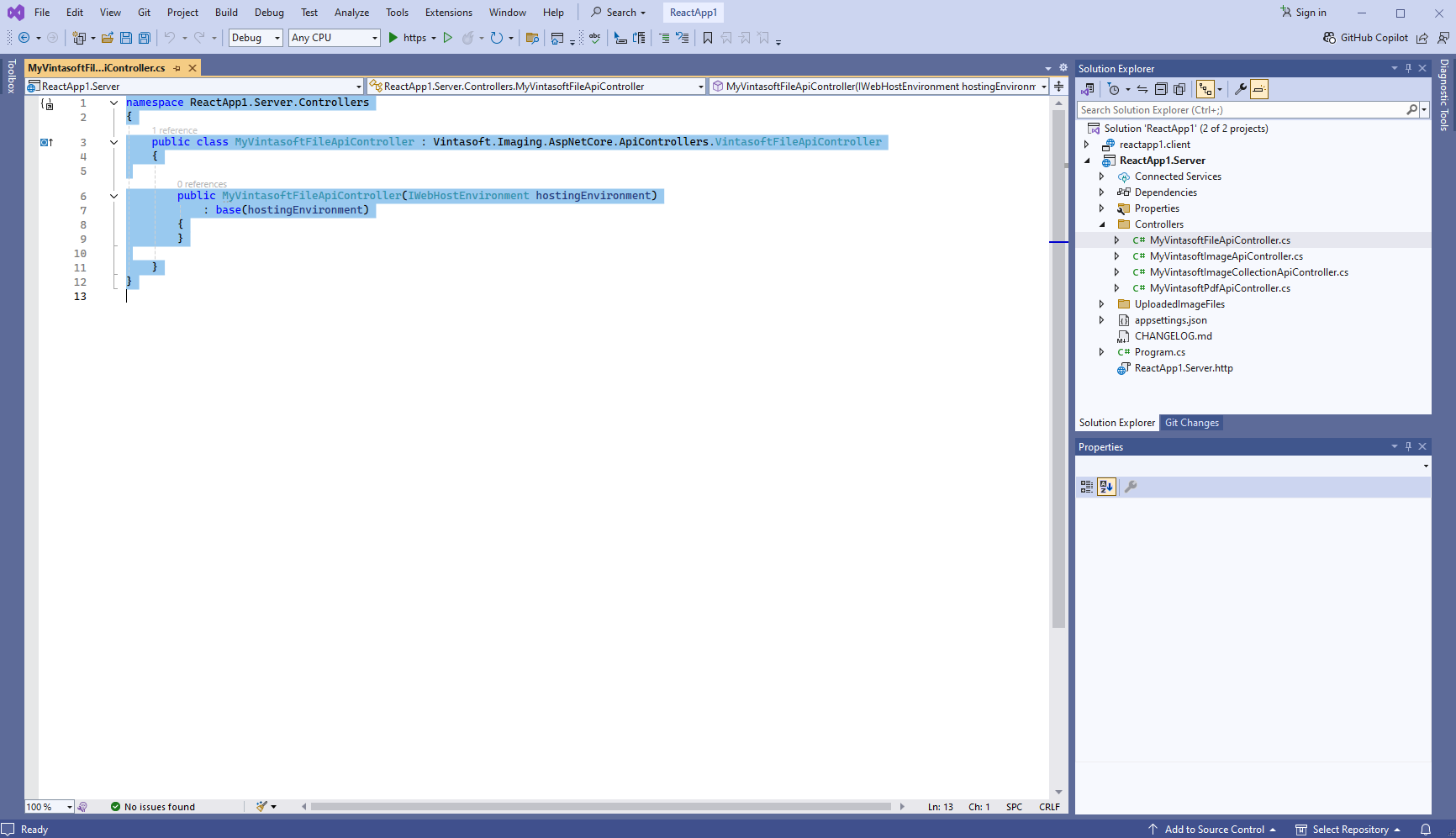Start debugging with the green https play button
The width and height of the screenshot is (1456, 838).
(393, 38)
